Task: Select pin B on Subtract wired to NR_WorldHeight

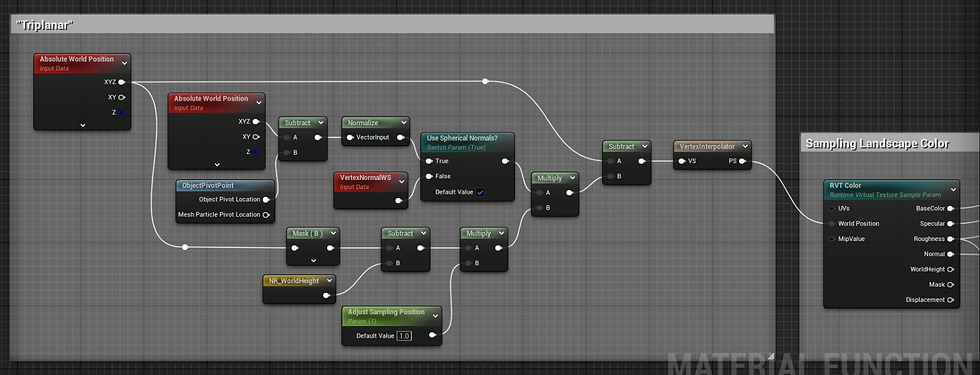Action: click(x=389, y=263)
